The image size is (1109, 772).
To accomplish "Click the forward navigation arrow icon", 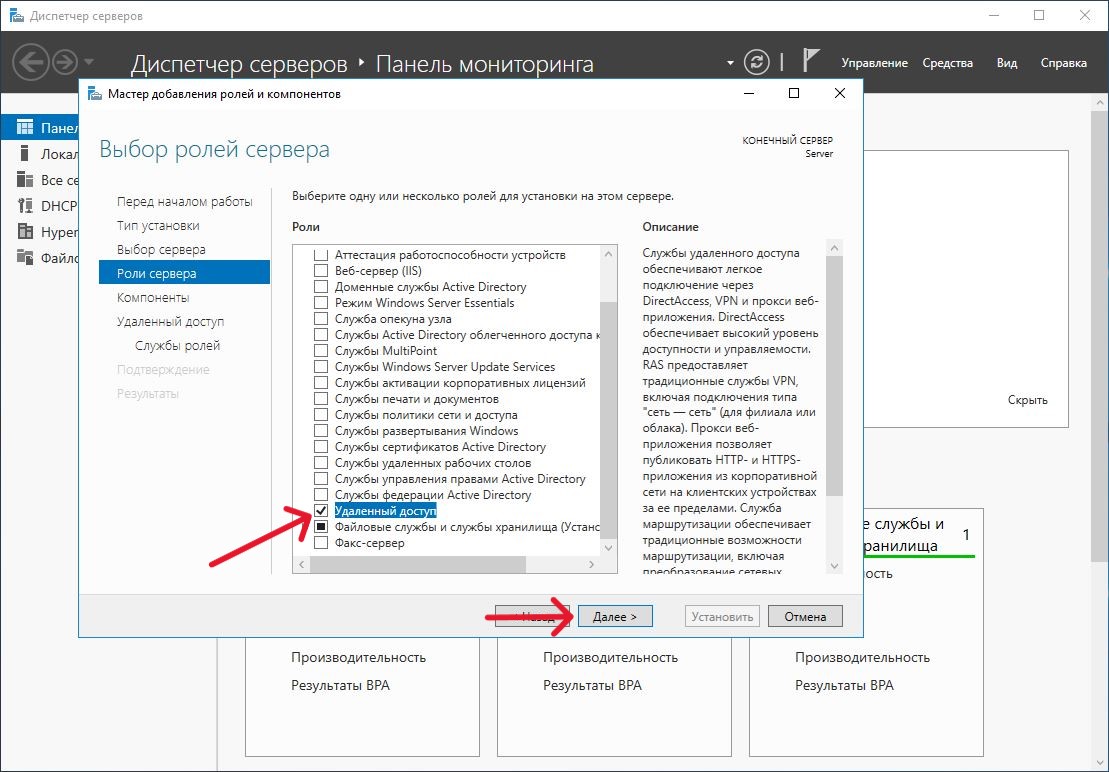I will 65,62.
